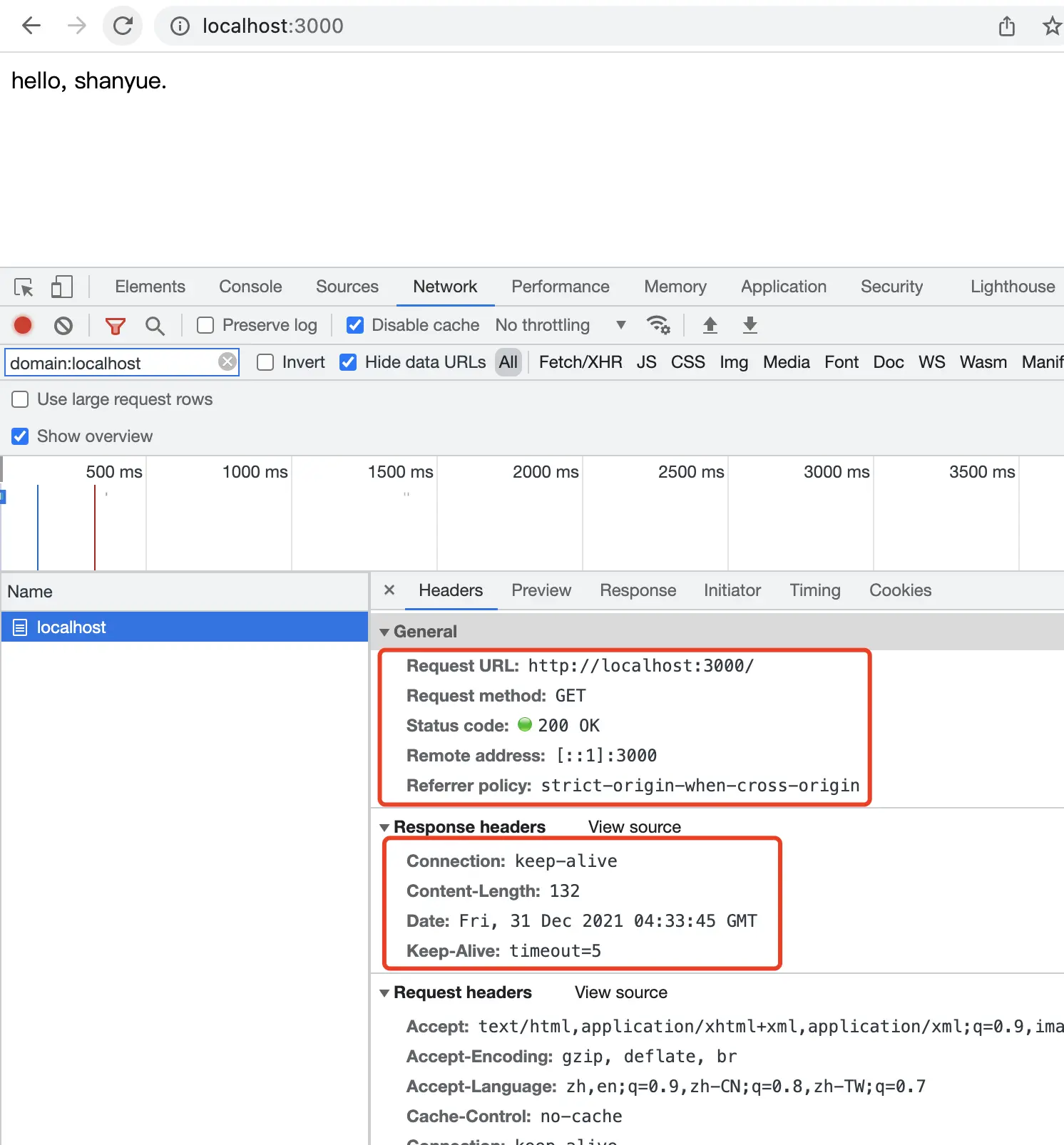The width and height of the screenshot is (1064, 1145).
Task: Collapse the Response headers section
Action: tap(384, 827)
